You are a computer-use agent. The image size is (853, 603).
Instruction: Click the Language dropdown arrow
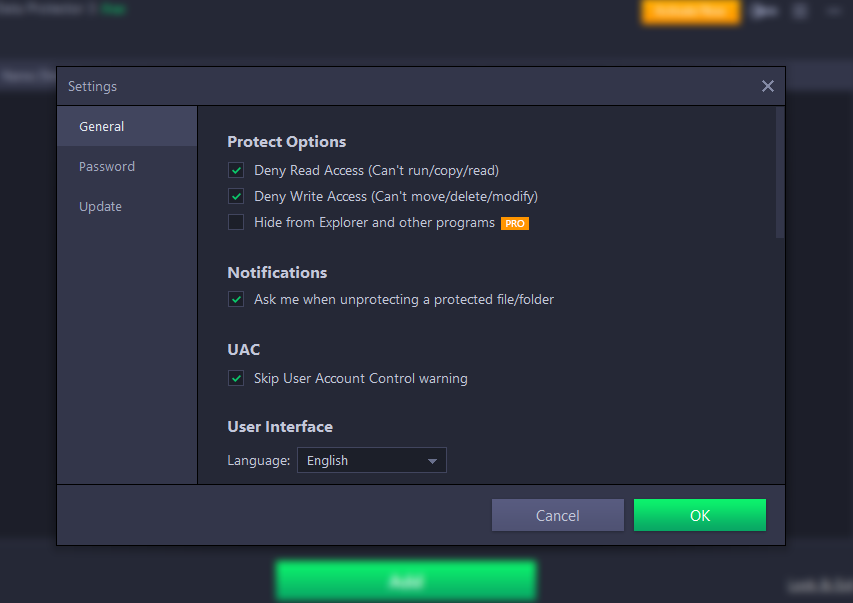(x=432, y=460)
